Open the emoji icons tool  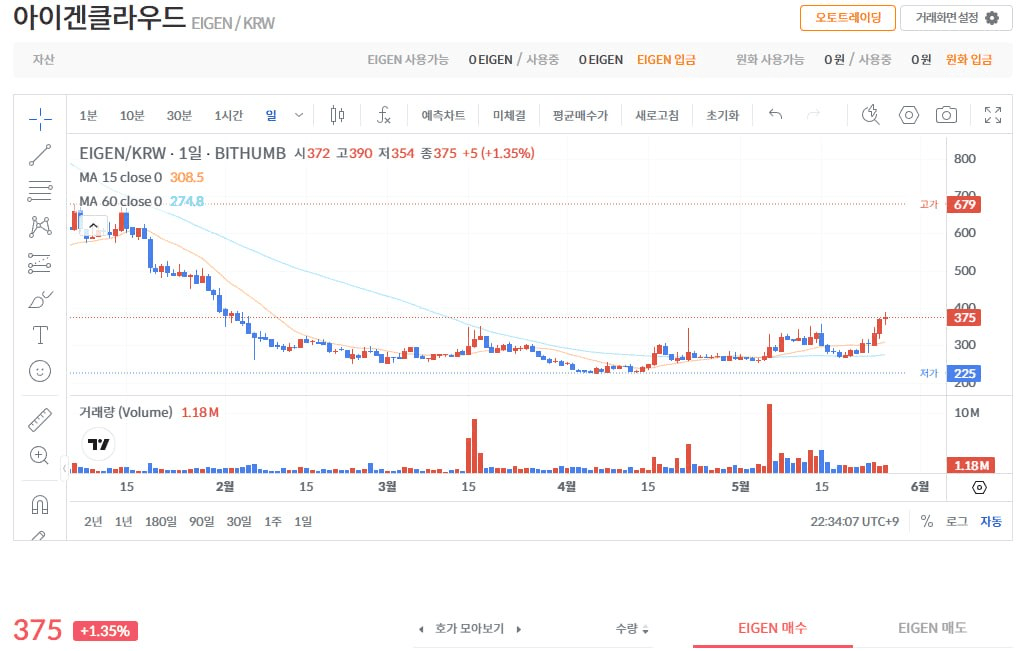(40, 371)
